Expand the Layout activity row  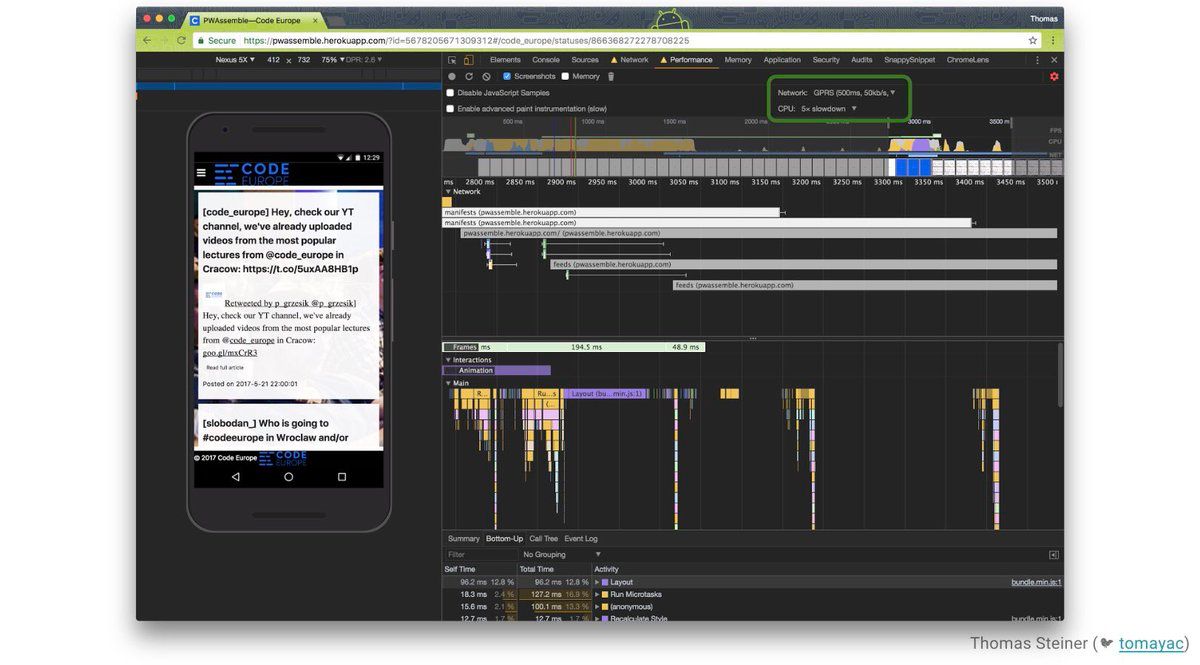point(597,582)
